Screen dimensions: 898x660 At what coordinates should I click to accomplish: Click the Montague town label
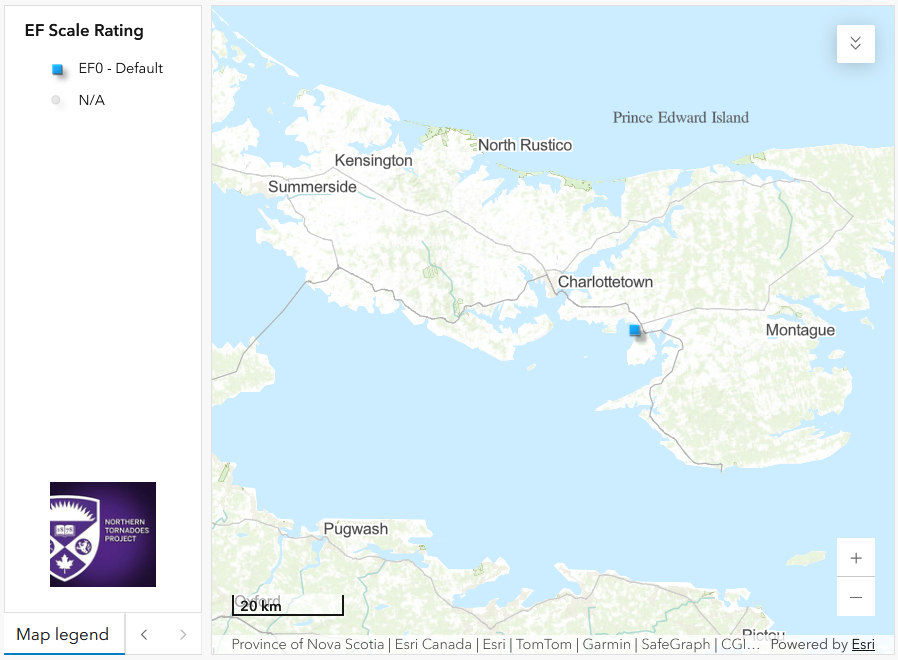point(800,330)
